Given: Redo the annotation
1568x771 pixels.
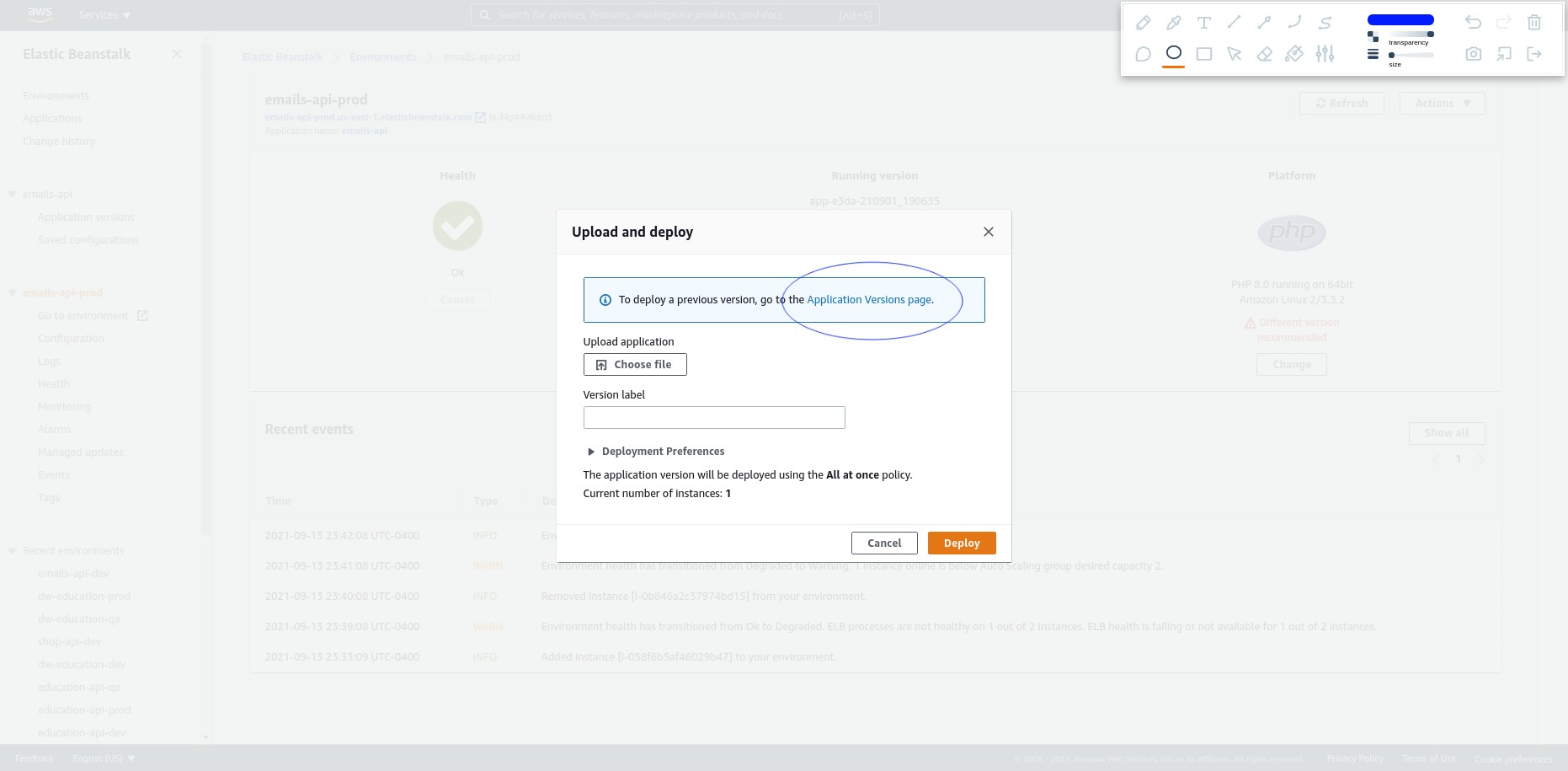Looking at the screenshot, I should tap(1503, 23).
